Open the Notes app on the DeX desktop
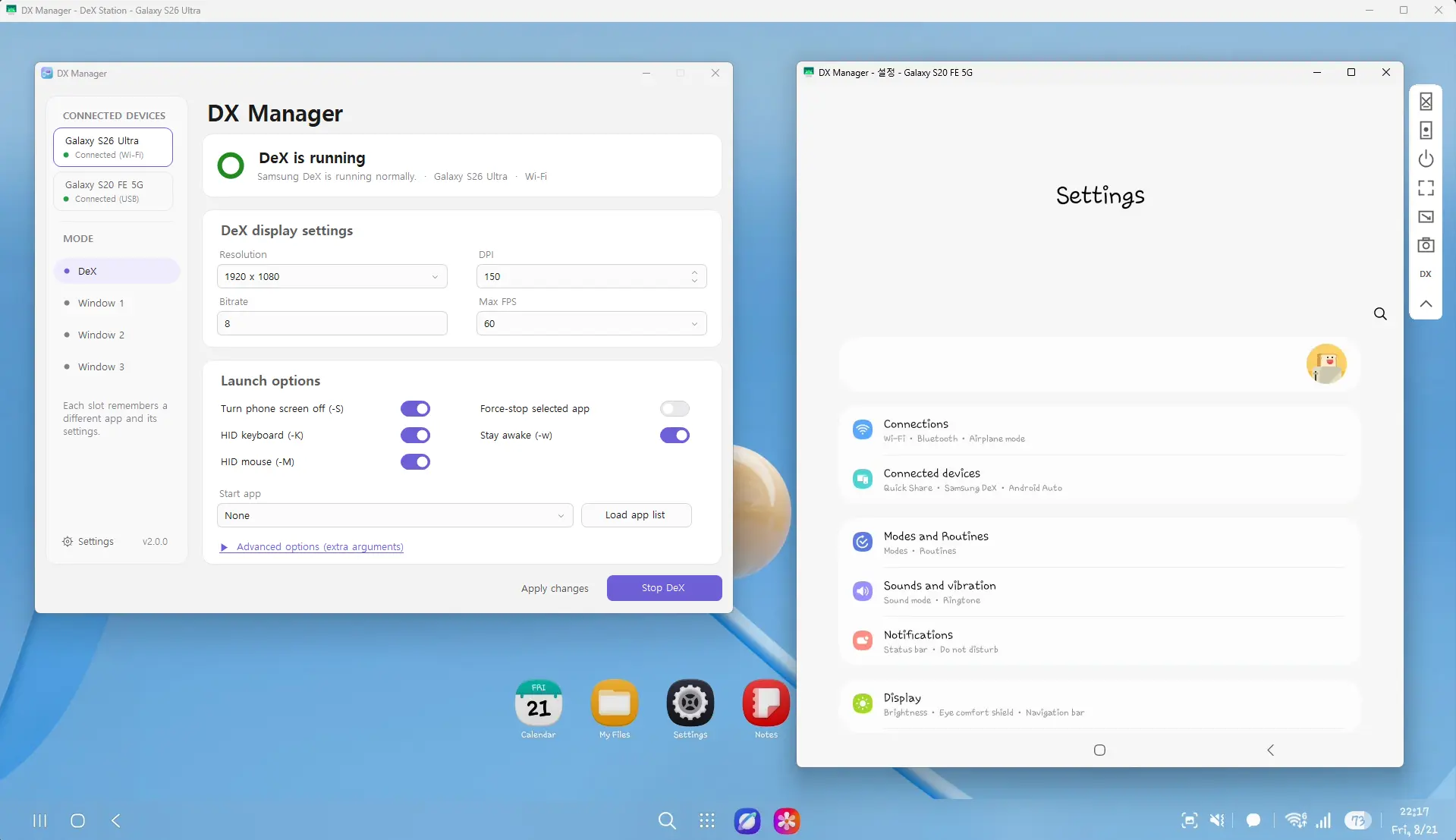The width and height of the screenshot is (1456, 840). [766, 709]
